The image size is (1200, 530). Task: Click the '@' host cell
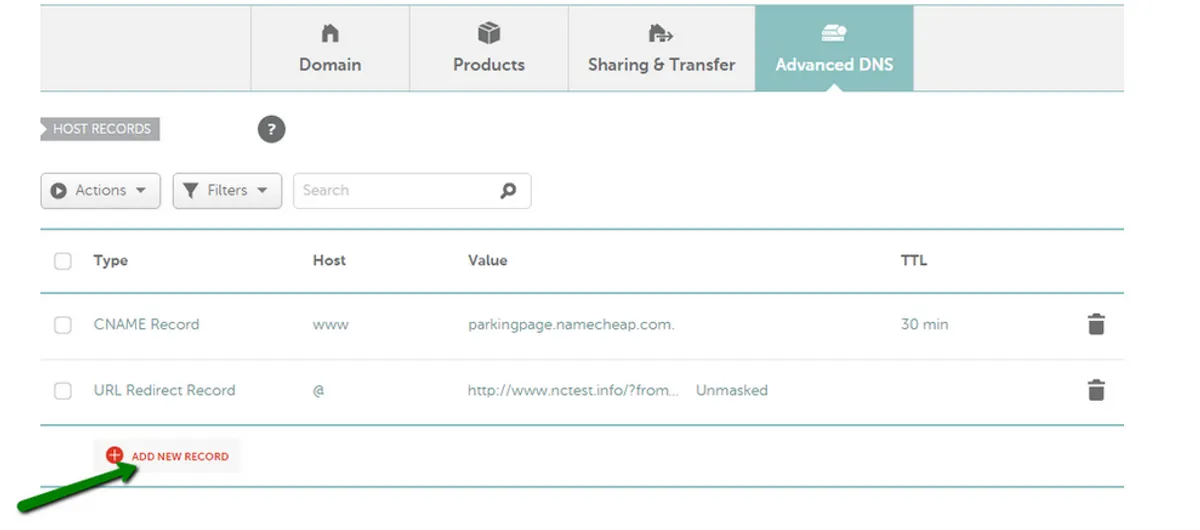pyautogui.click(x=319, y=391)
